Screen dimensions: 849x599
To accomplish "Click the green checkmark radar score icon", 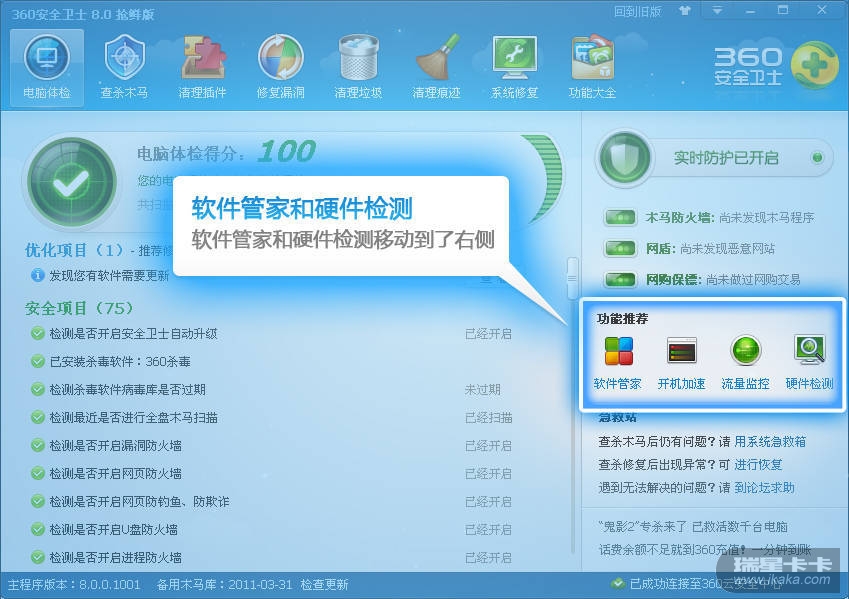I will click(71, 183).
